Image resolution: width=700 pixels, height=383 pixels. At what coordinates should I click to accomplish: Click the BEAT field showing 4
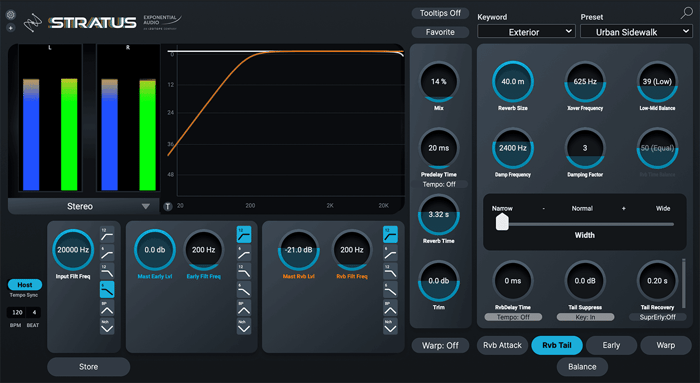[34, 312]
